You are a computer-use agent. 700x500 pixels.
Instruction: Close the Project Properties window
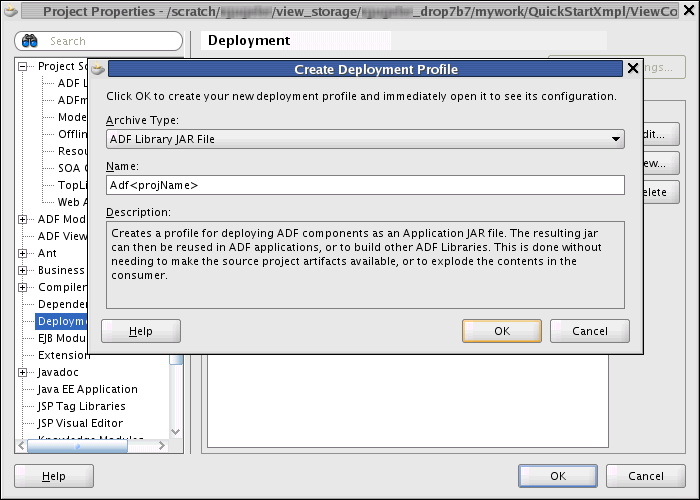(689, 11)
